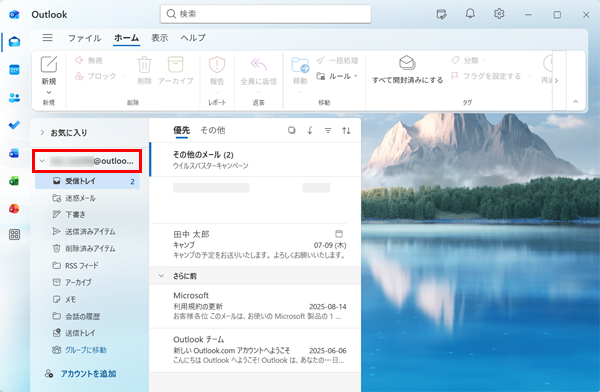Collapse the @outlook account folder tree

(x=42, y=161)
